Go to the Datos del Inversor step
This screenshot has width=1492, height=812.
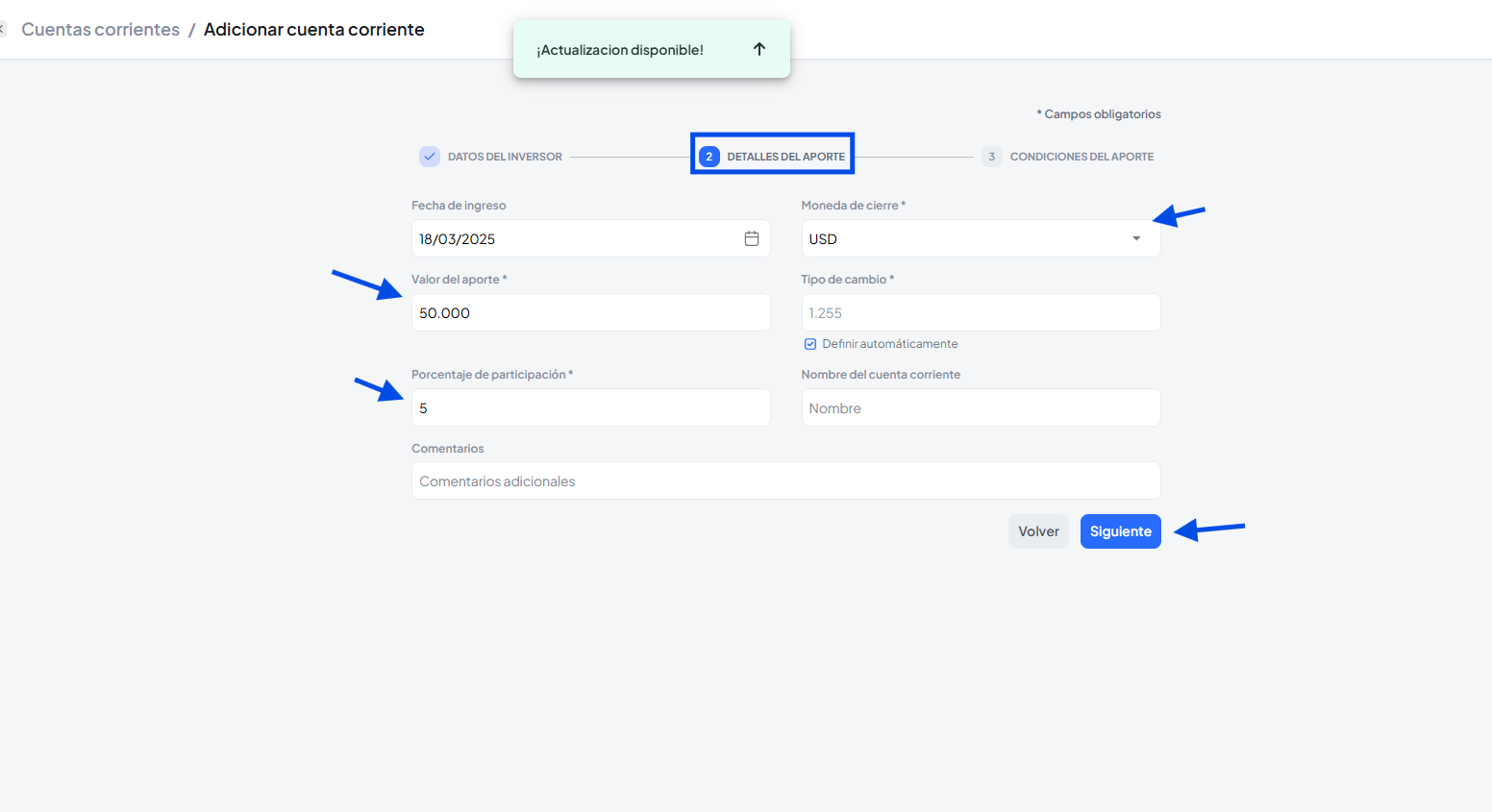[505, 157]
